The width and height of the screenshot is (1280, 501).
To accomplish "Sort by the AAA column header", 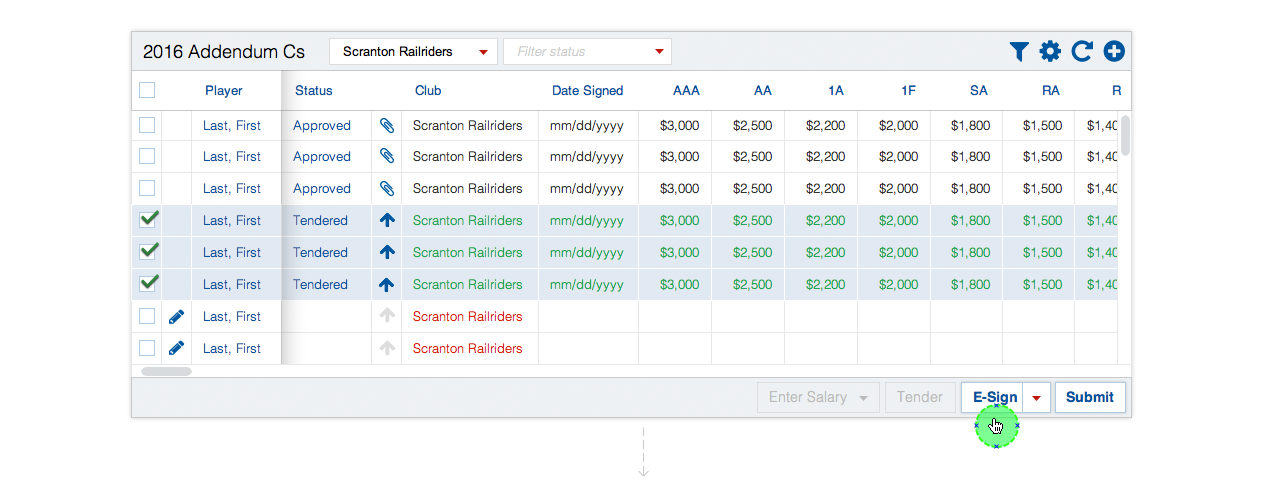I will coord(686,91).
